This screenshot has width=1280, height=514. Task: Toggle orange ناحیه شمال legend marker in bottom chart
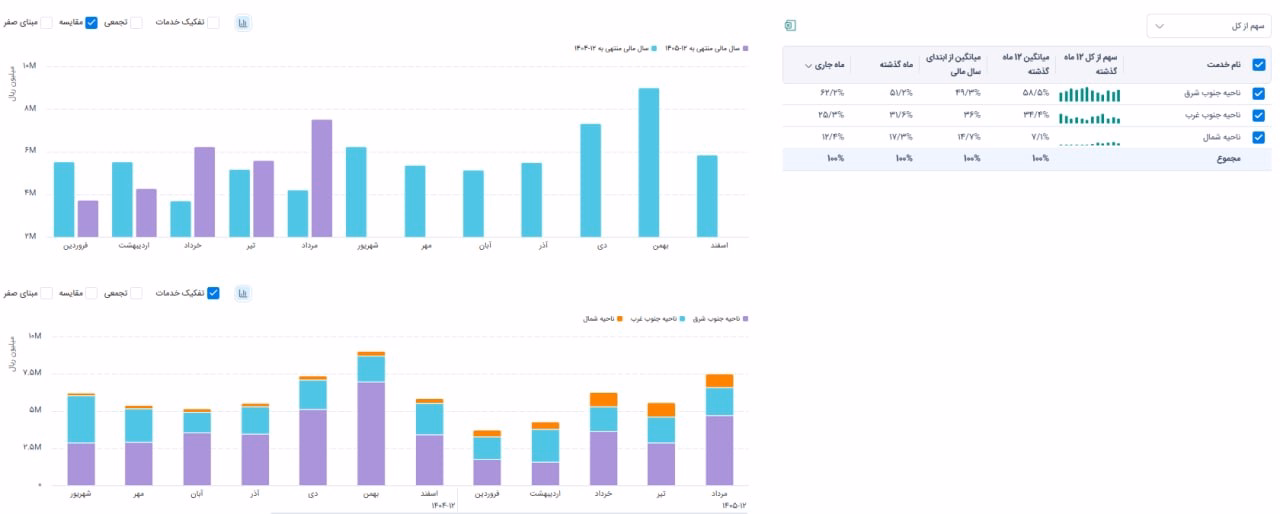click(620, 319)
